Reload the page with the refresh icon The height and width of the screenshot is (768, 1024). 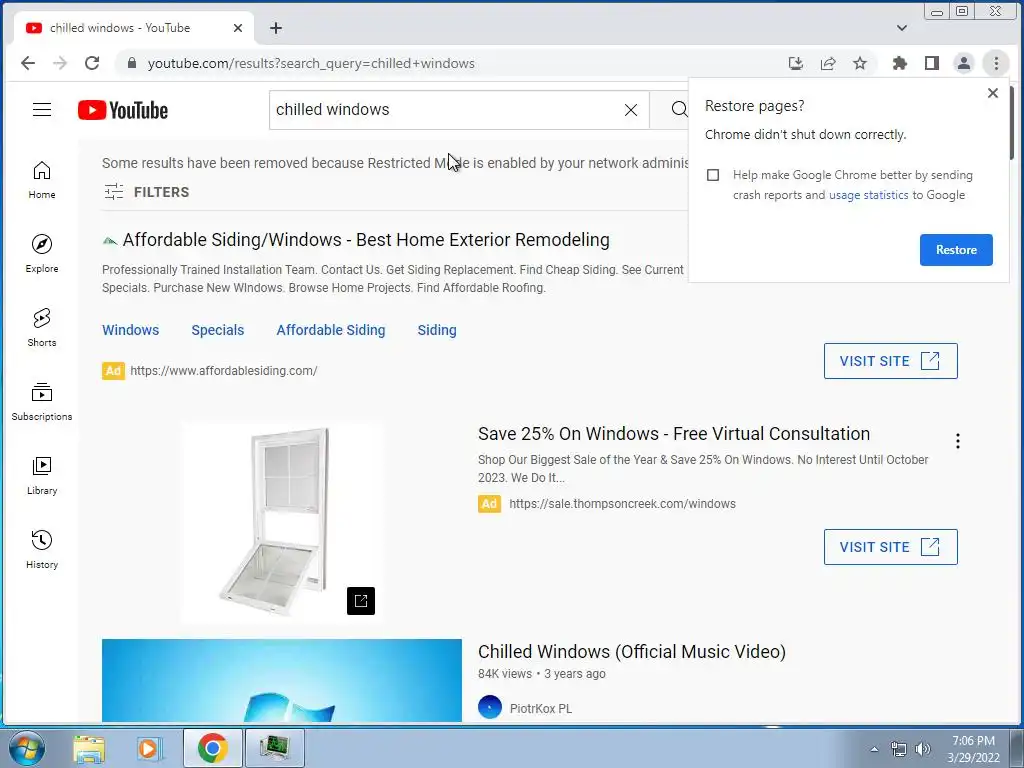pyautogui.click(x=92, y=63)
